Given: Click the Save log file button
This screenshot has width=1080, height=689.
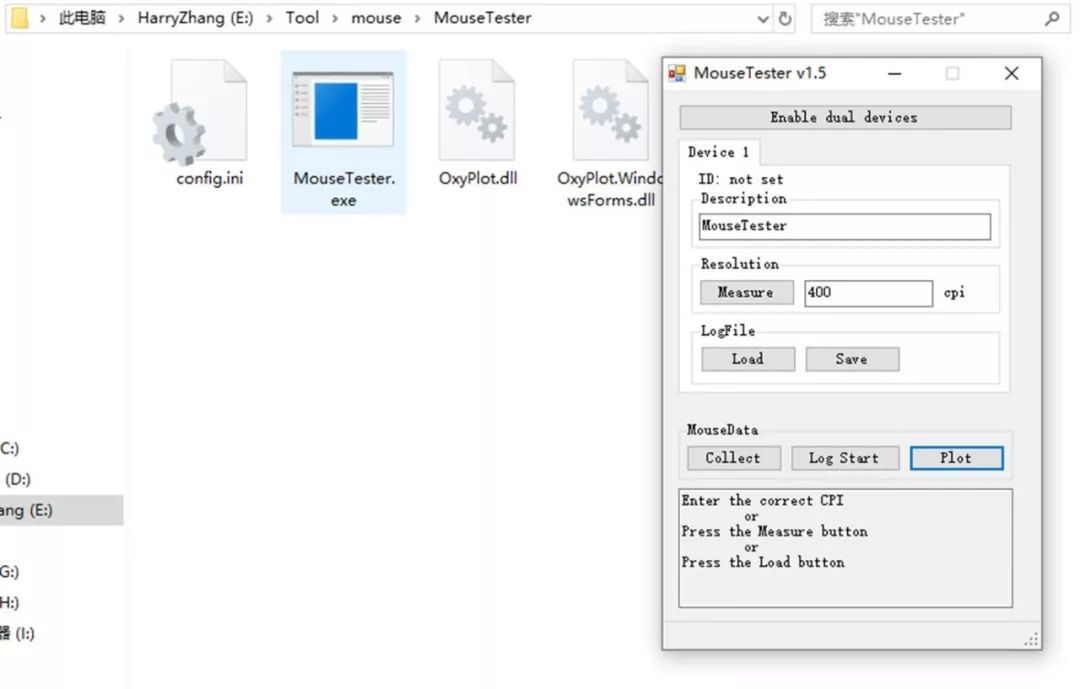Looking at the screenshot, I should (x=852, y=359).
